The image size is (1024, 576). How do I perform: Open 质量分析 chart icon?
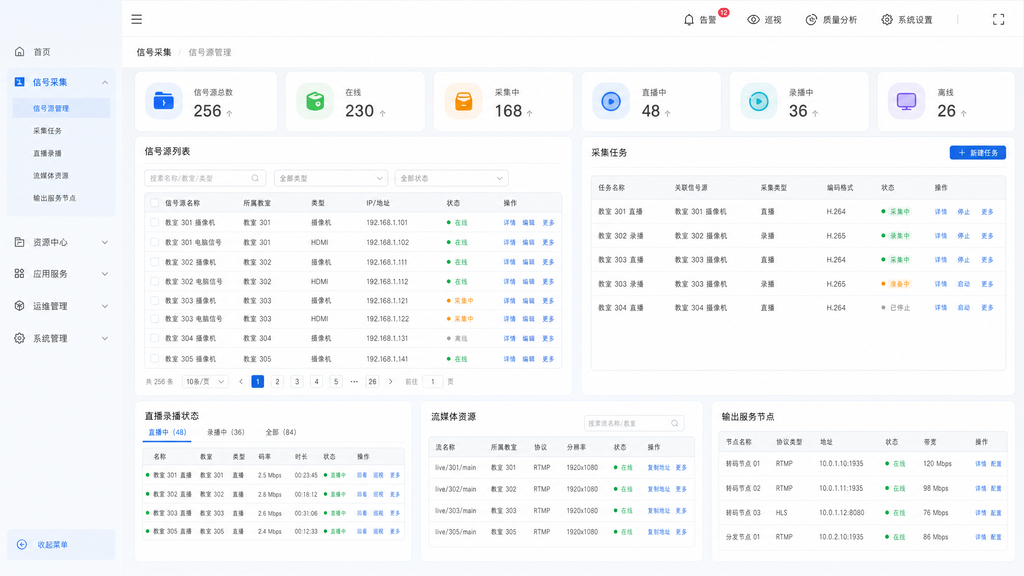pyautogui.click(x=810, y=20)
